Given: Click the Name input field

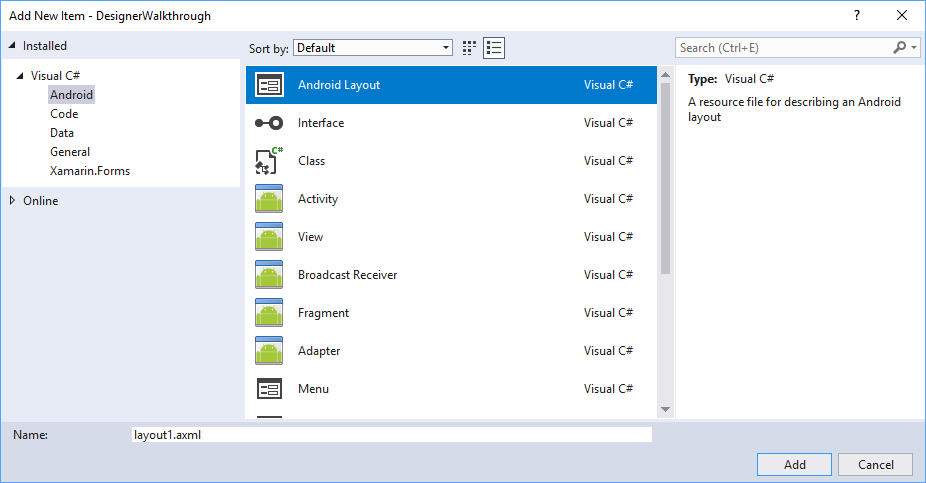Looking at the screenshot, I should pyautogui.click(x=391, y=435).
